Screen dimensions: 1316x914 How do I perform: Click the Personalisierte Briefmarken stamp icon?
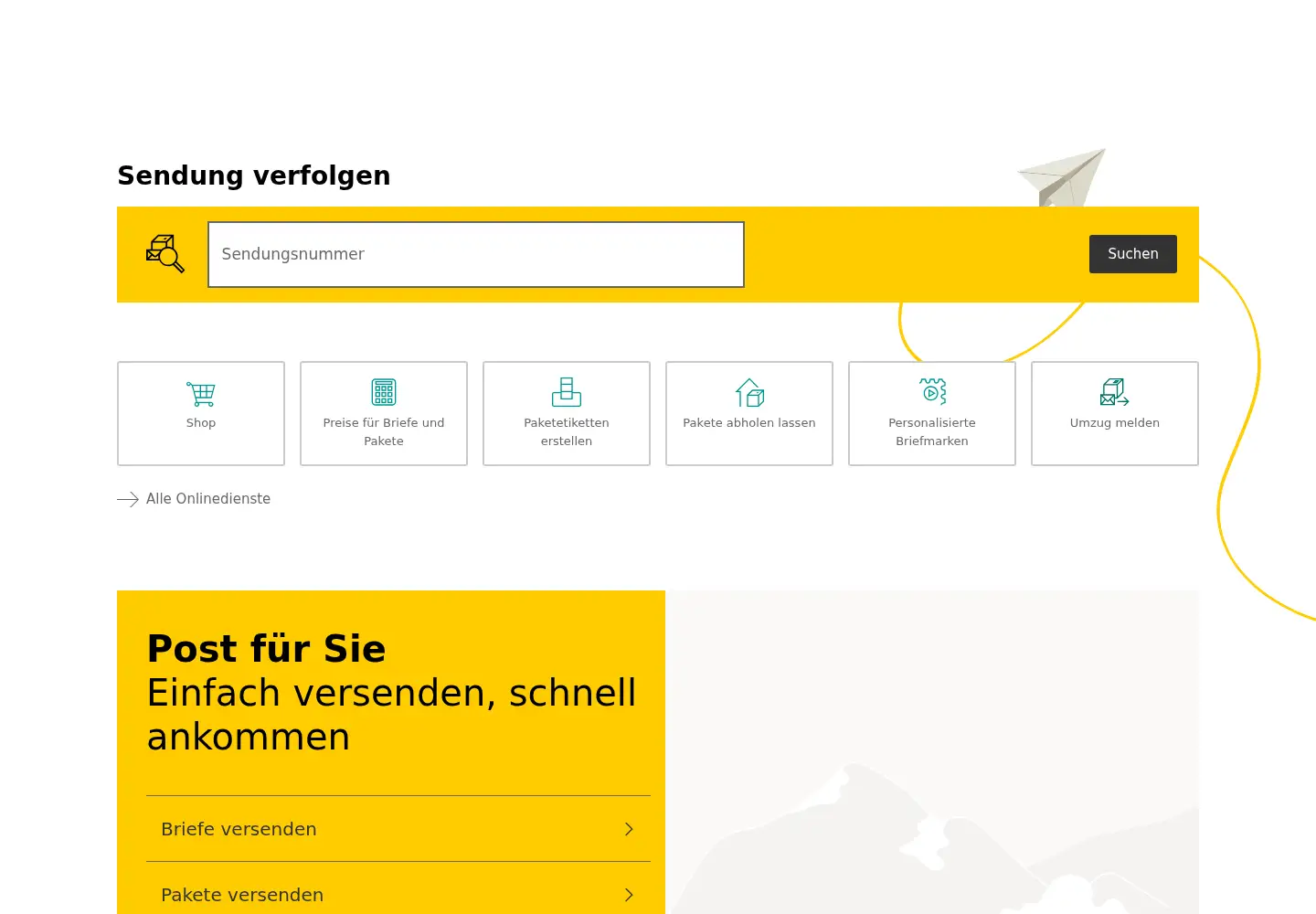pyautogui.click(x=932, y=391)
